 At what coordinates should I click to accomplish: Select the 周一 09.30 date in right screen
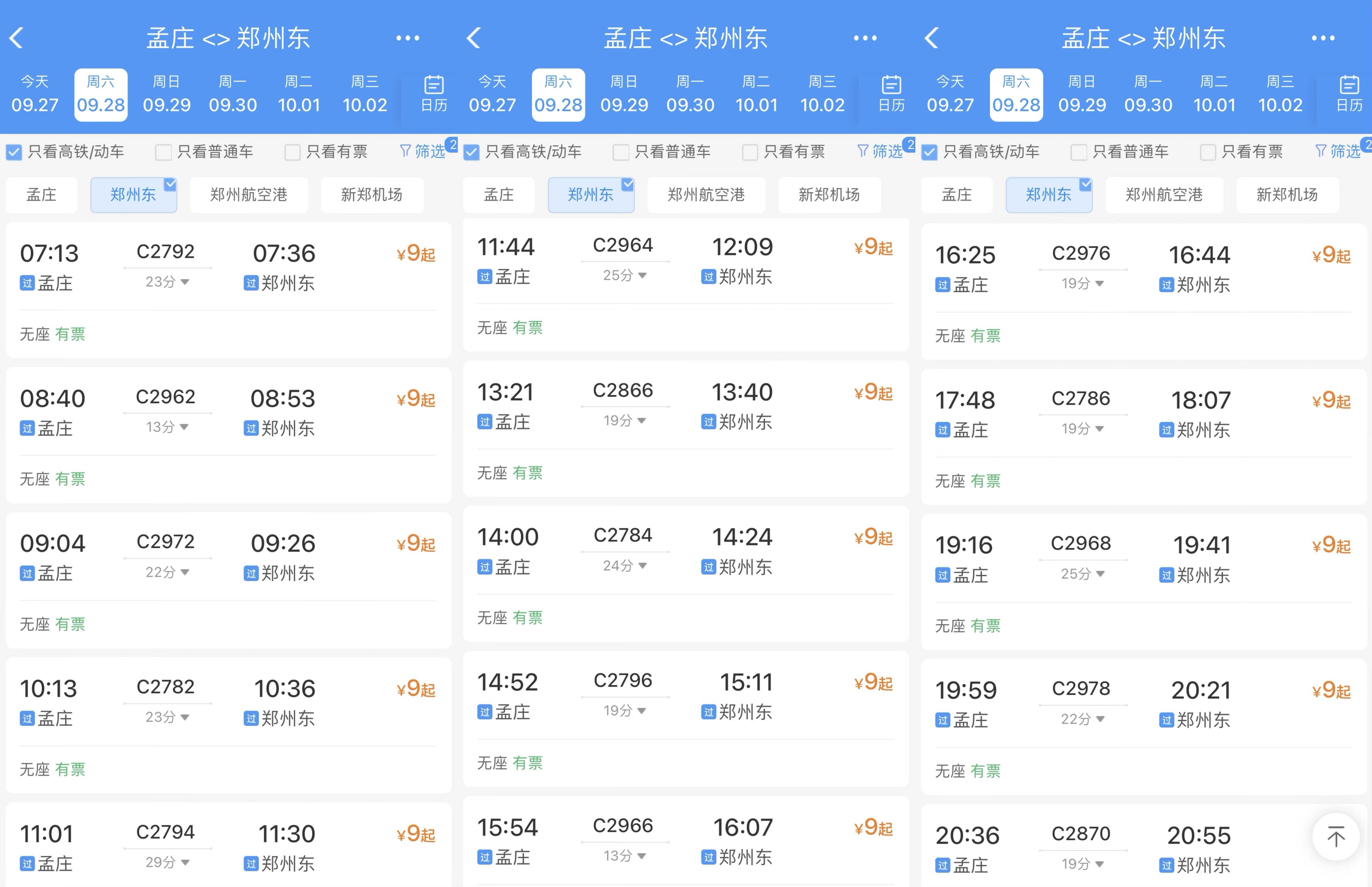click(x=1148, y=94)
